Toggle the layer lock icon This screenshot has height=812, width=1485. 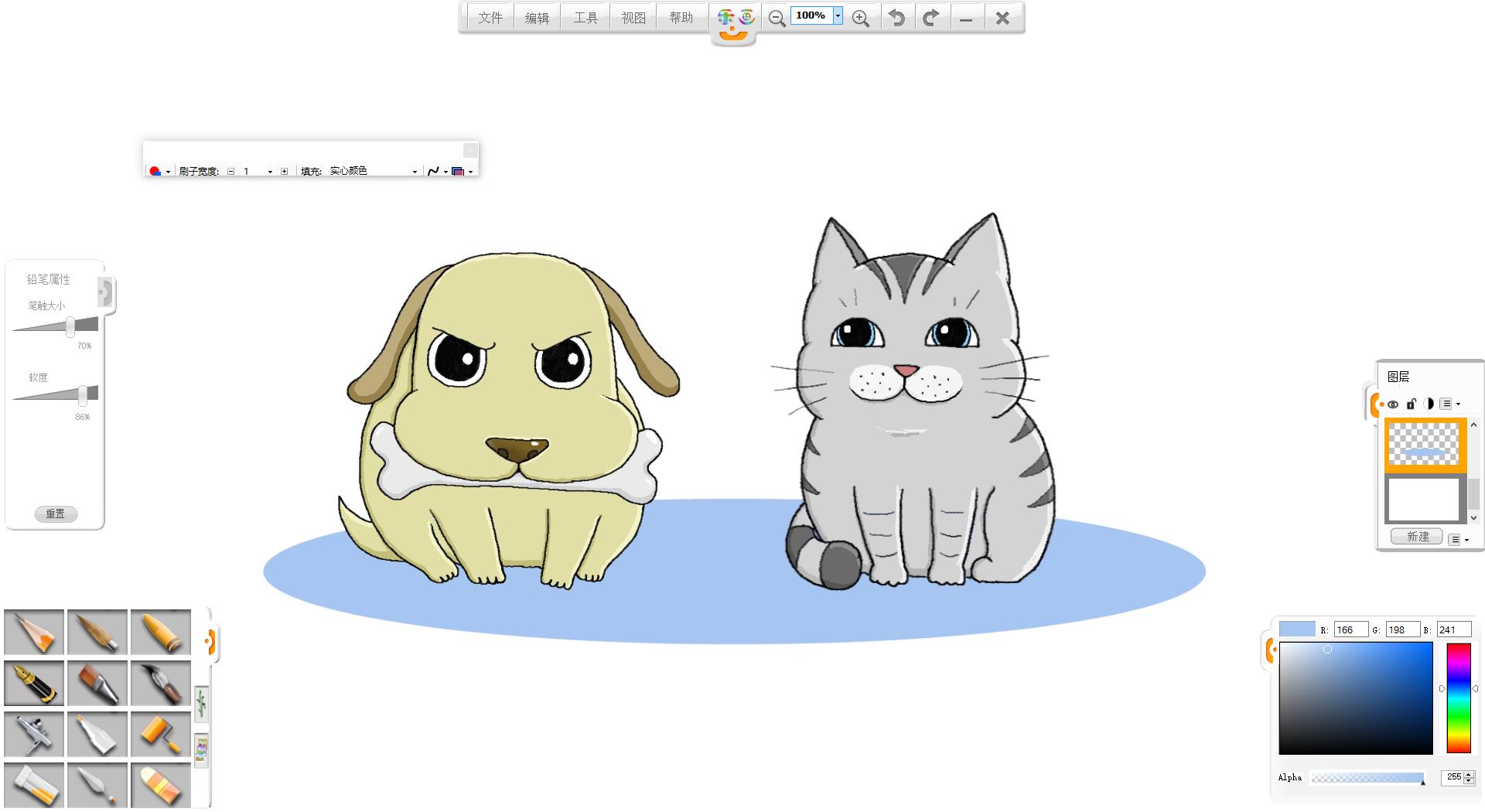[x=1411, y=404]
